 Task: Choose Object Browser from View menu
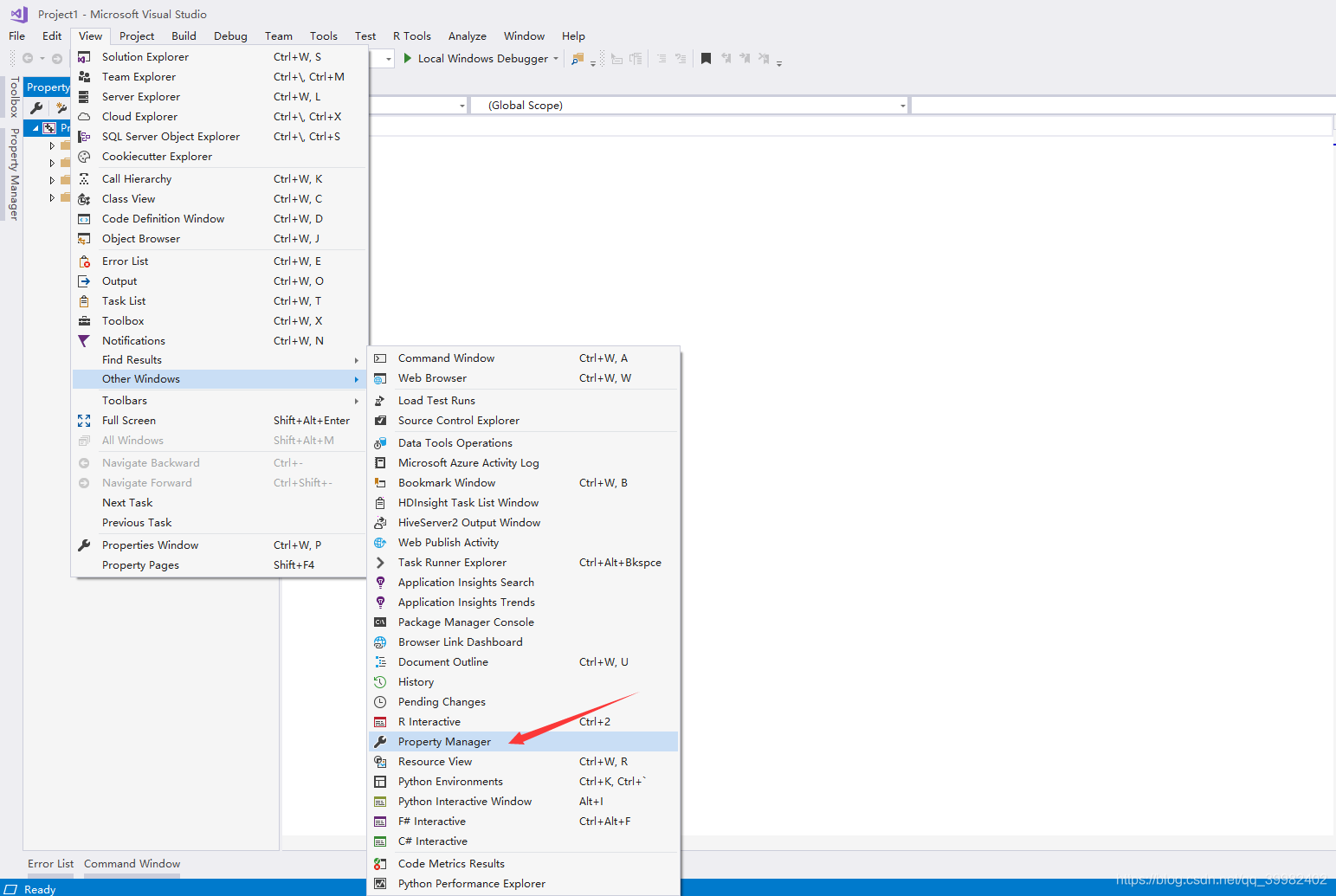point(220,239)
